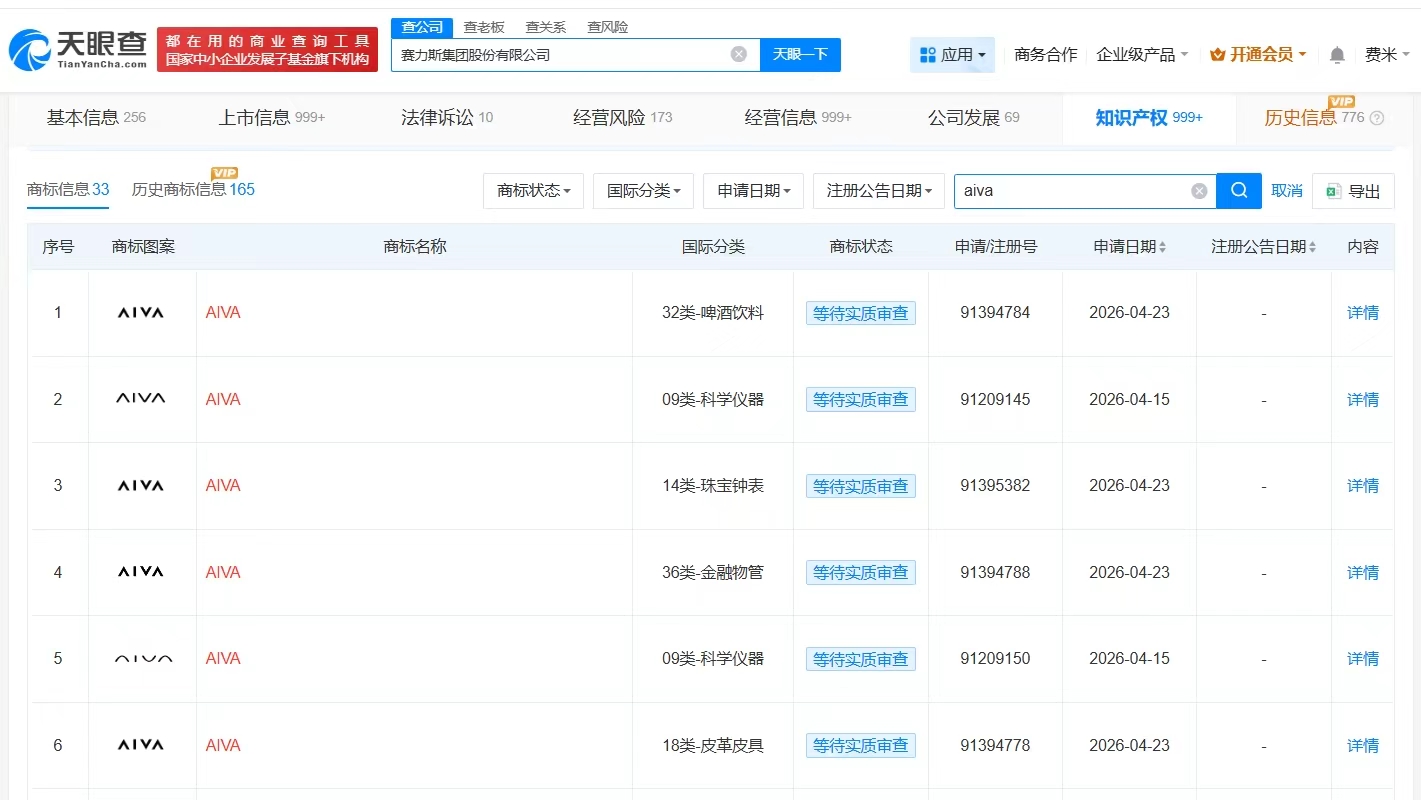Open 经营信息 tab
This screenshot has height=800, width=1421.
tap(798, 118)
